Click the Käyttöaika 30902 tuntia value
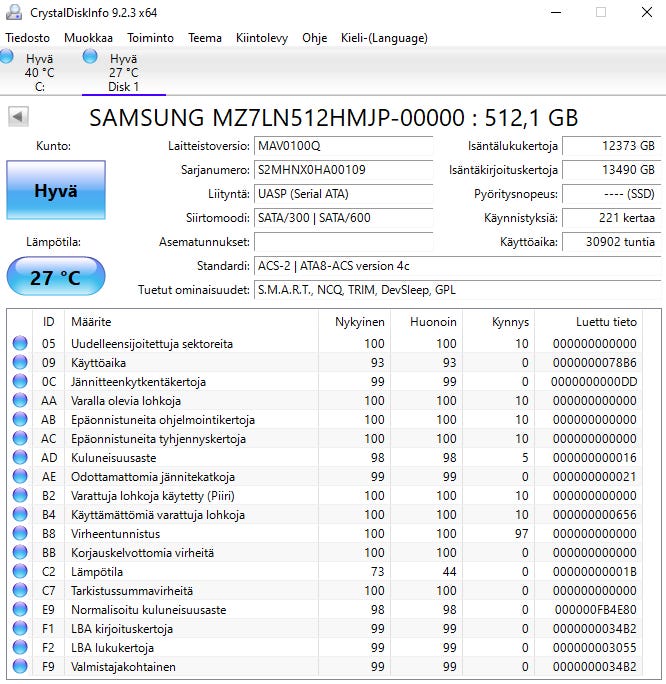Screen dimensions: 666x684 pyautogui.click(x=611, y=242)
